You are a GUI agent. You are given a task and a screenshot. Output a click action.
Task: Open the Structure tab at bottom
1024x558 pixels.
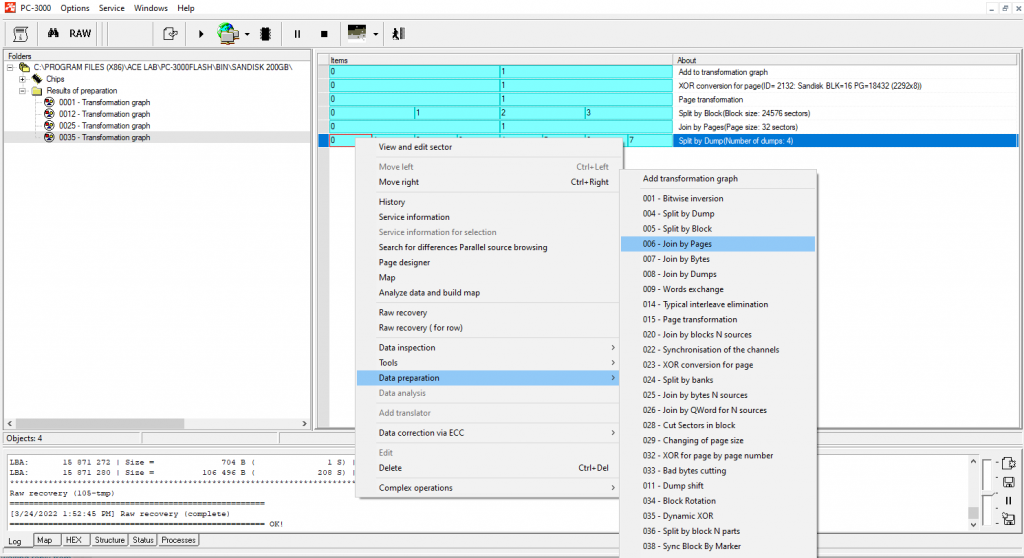pyautogui.click(x=109, y=540)
